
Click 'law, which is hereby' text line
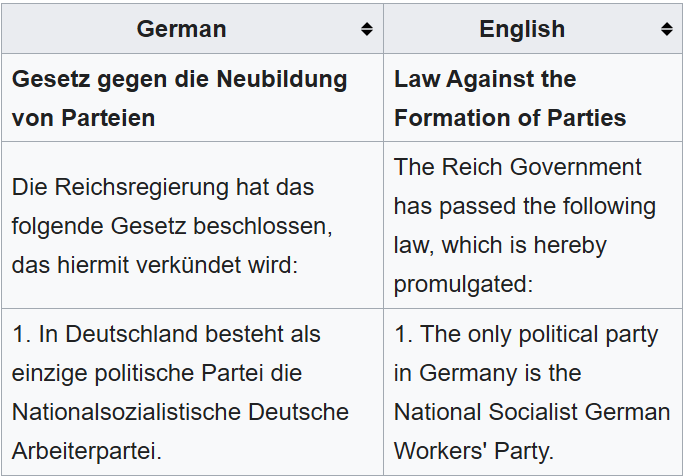[x=500, y=246]
